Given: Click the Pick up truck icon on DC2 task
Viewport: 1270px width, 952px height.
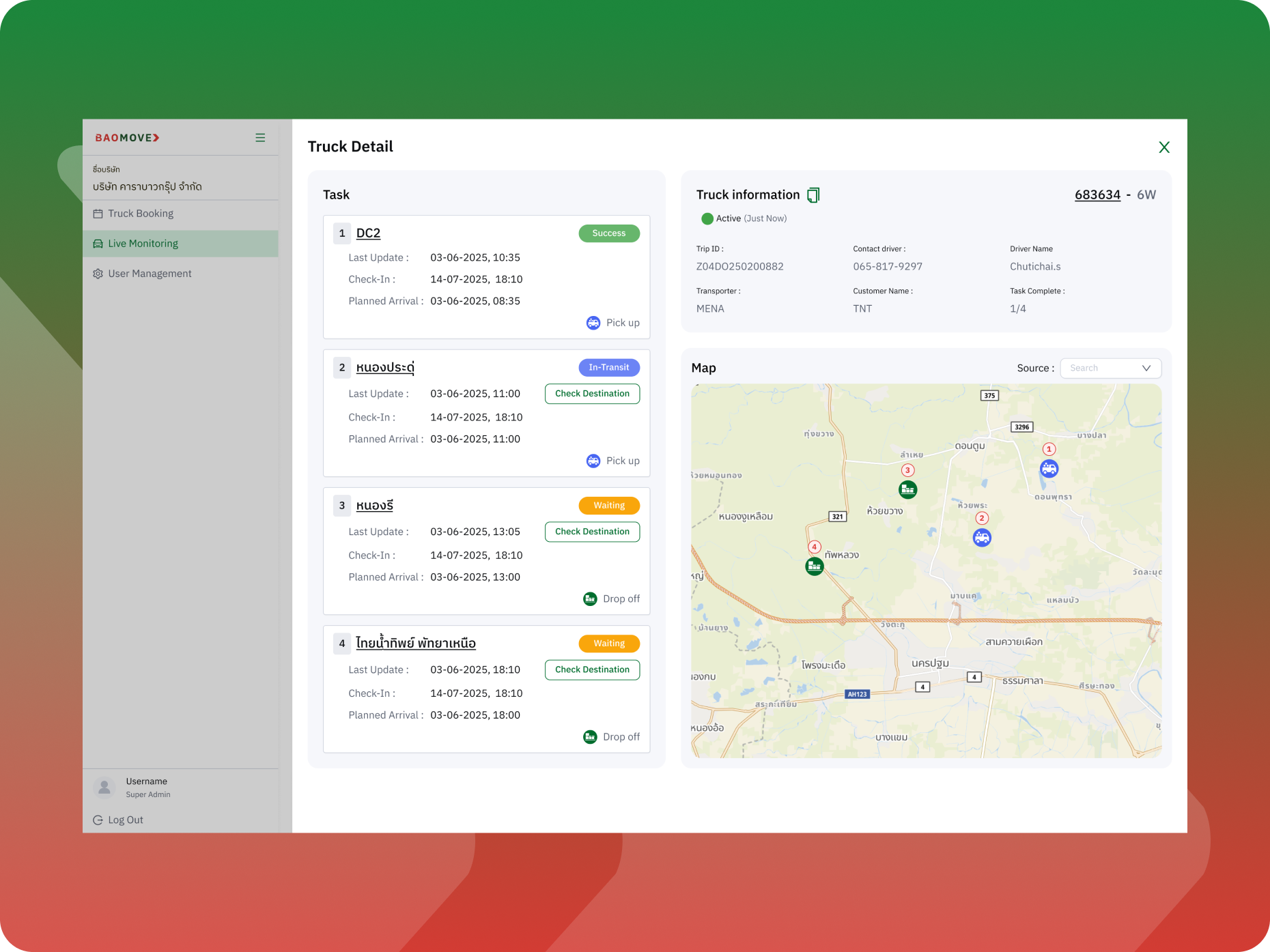Looking at the screenshot, I should (593, 323).
